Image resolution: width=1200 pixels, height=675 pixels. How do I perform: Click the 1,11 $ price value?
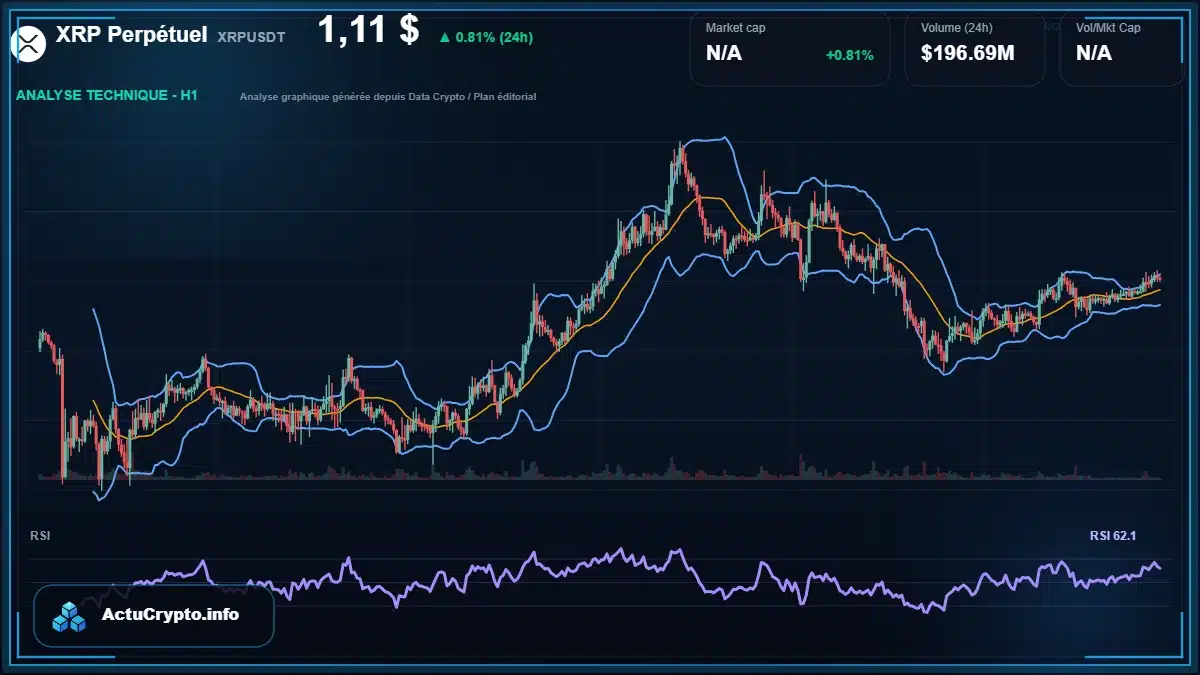click(x=368, y=30)
